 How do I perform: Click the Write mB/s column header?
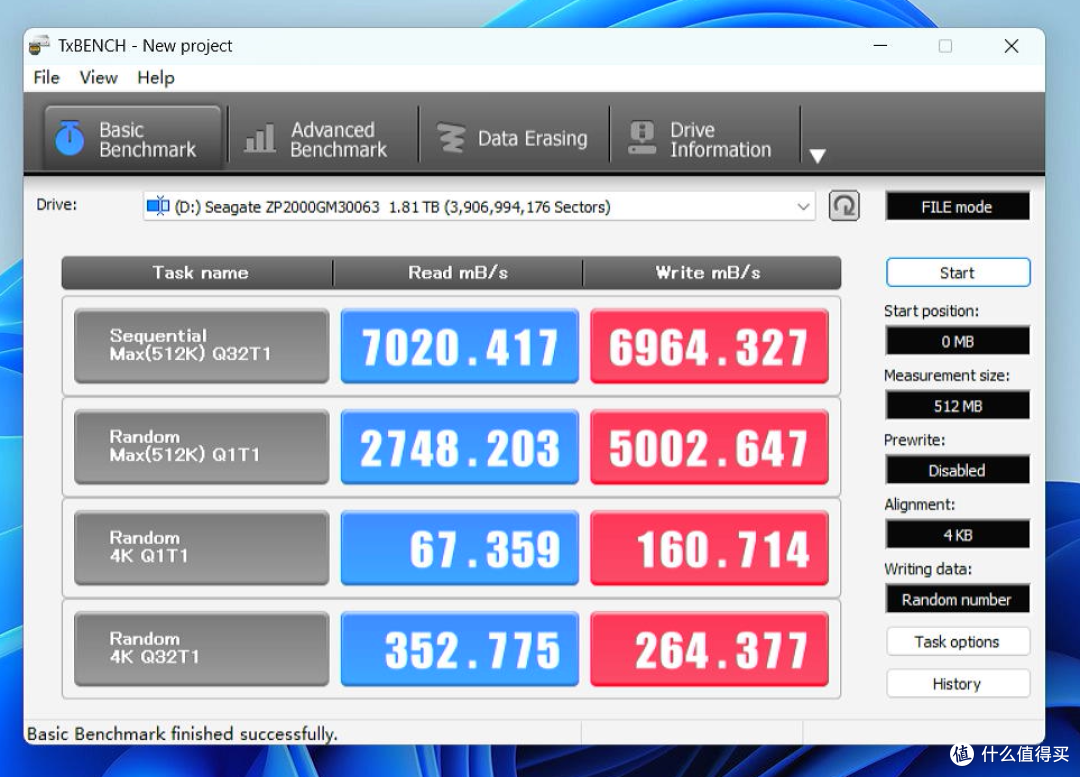(x=712, y=273)
